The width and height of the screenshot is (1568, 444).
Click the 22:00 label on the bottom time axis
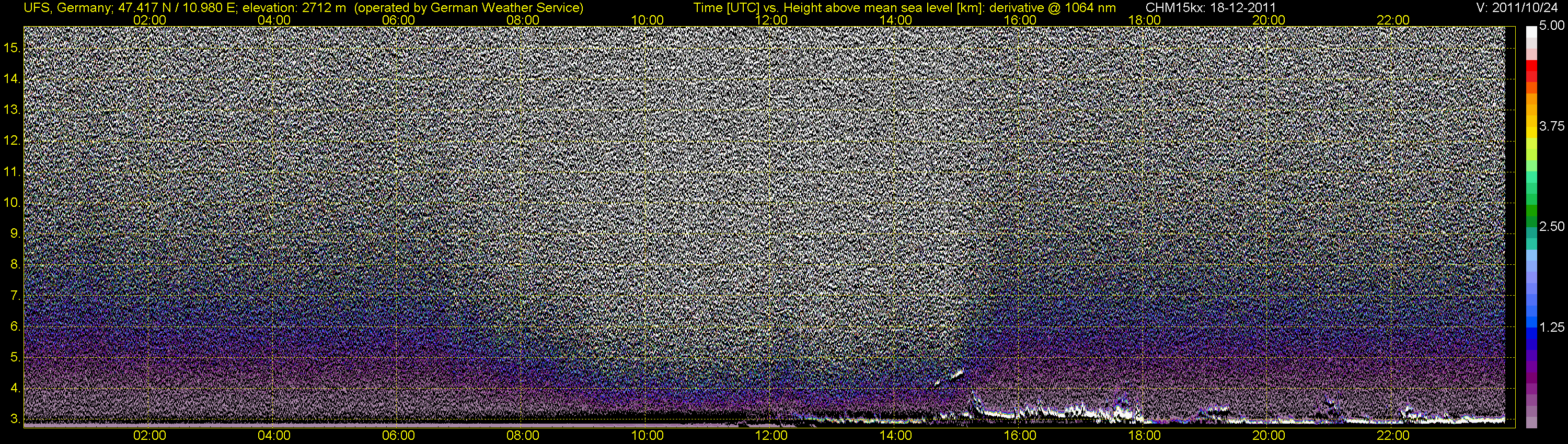click(x=1393, y=436)
